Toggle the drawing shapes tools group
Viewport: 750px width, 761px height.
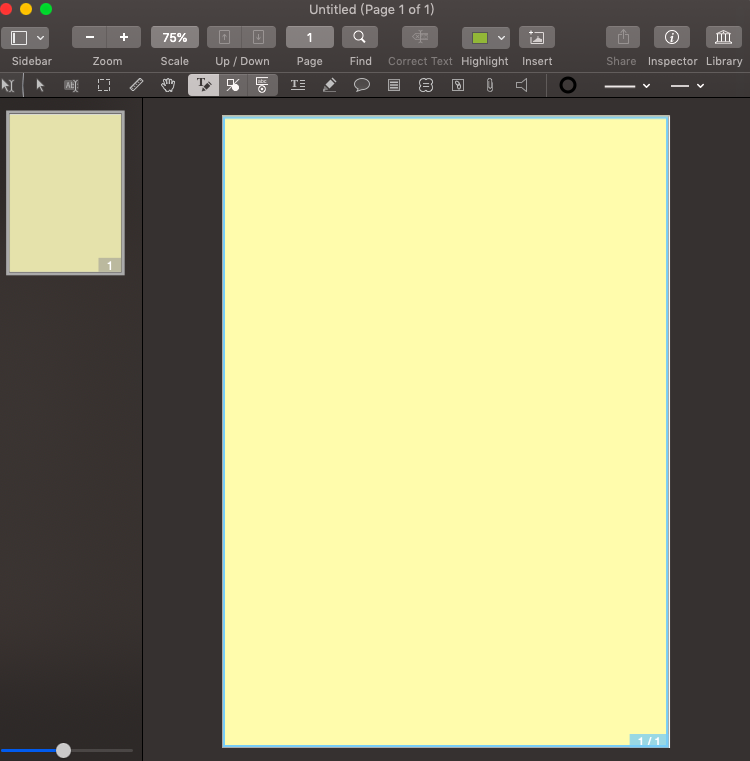[x=233, y=85]
